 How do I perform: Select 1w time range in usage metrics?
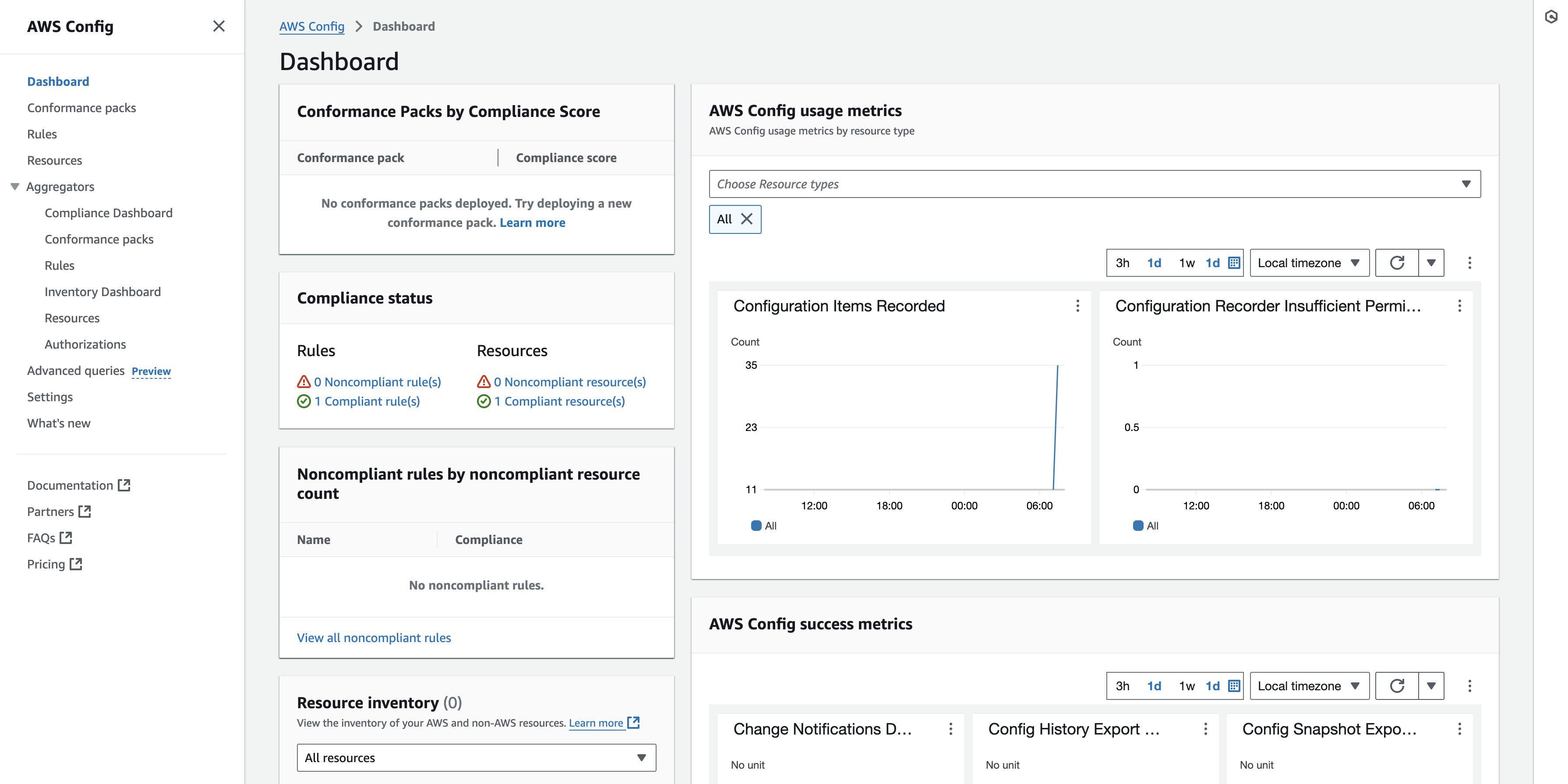click(x=1187, y=263)
